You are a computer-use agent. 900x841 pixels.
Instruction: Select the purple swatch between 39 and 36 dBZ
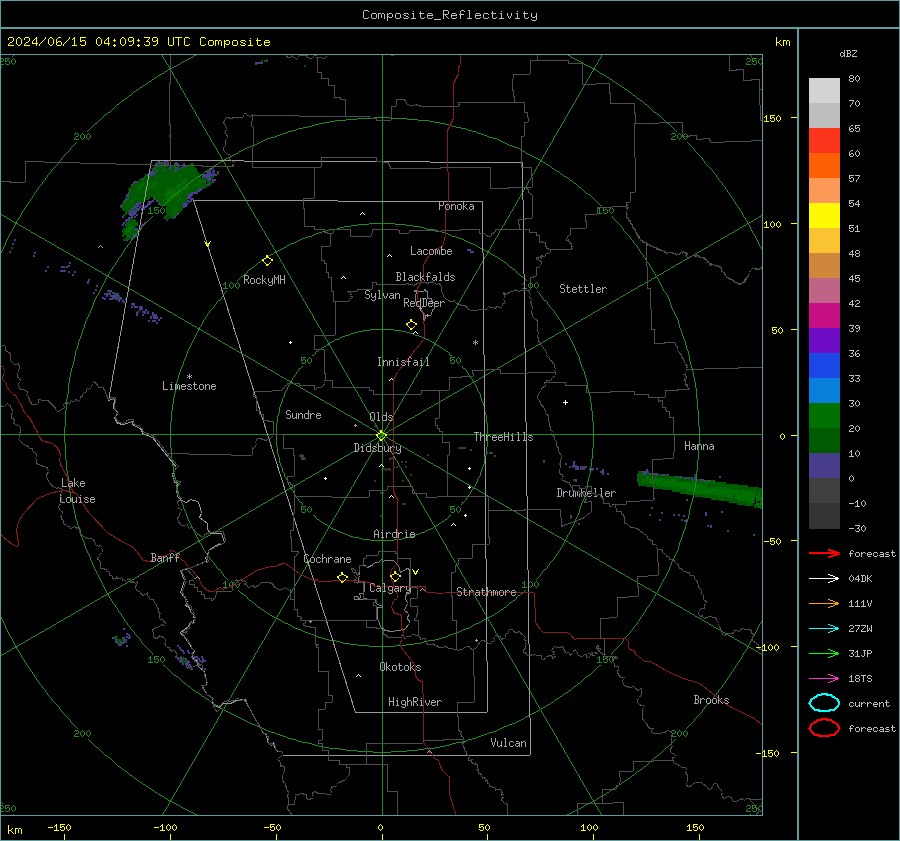tap(824, 340)
